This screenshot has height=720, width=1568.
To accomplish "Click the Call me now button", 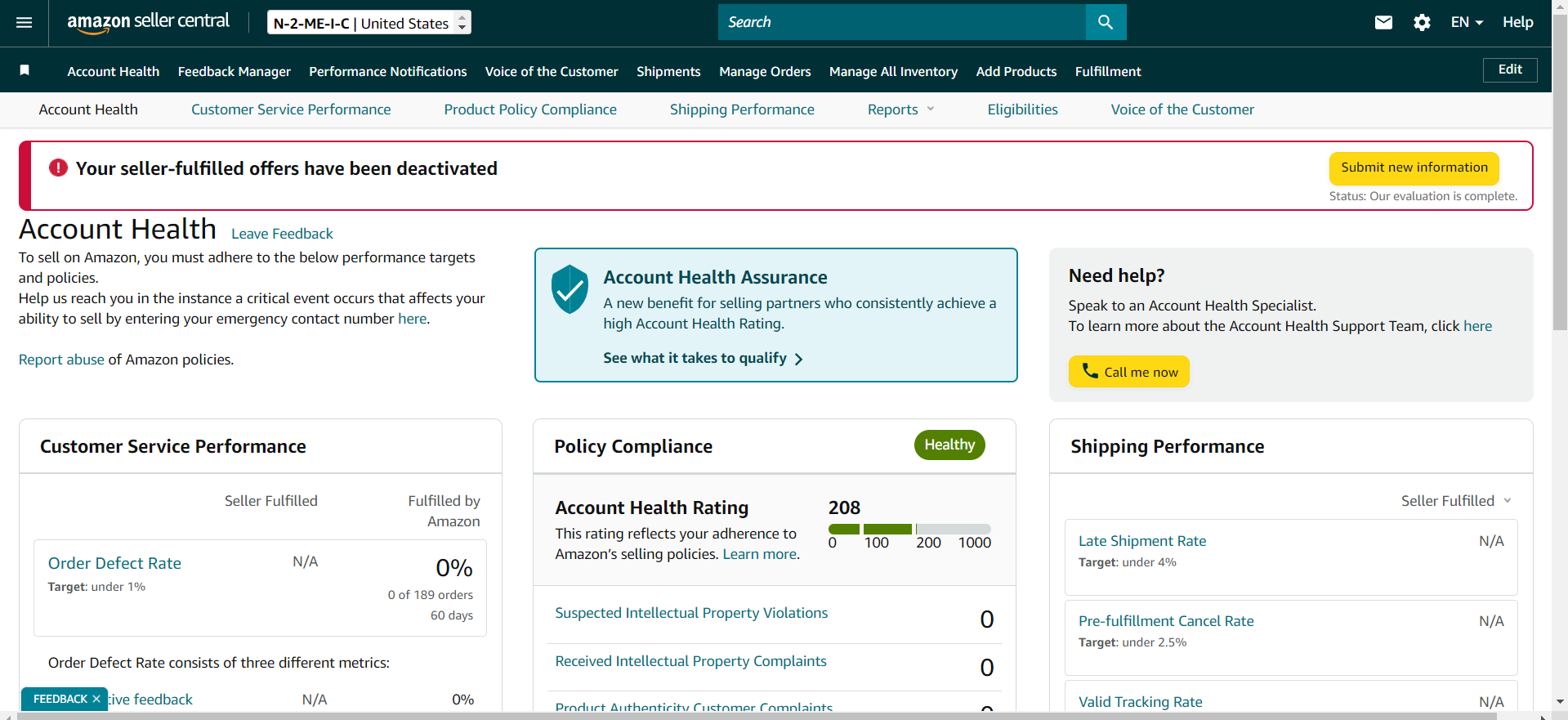I will pyautogui.click(x=1129, y=371).
